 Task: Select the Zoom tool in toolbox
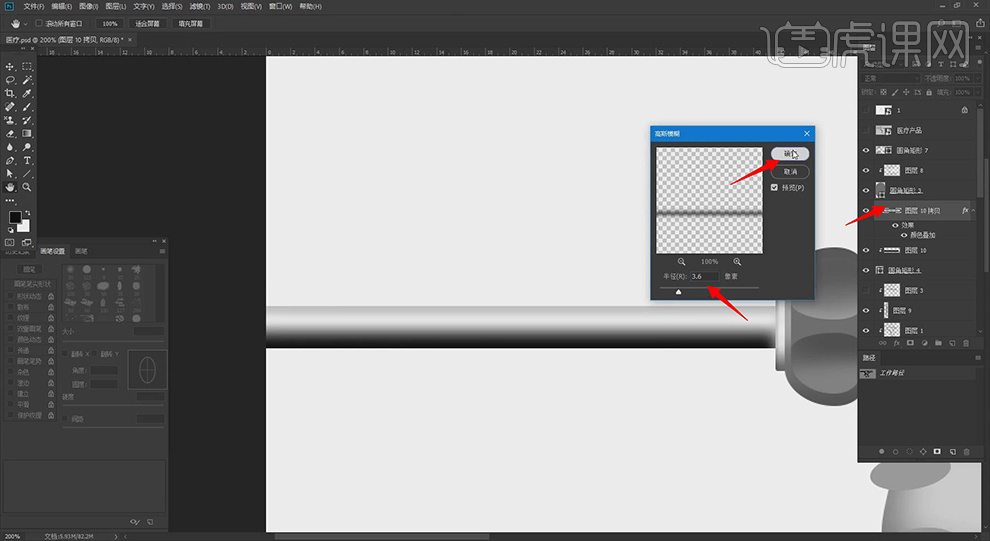27,187
